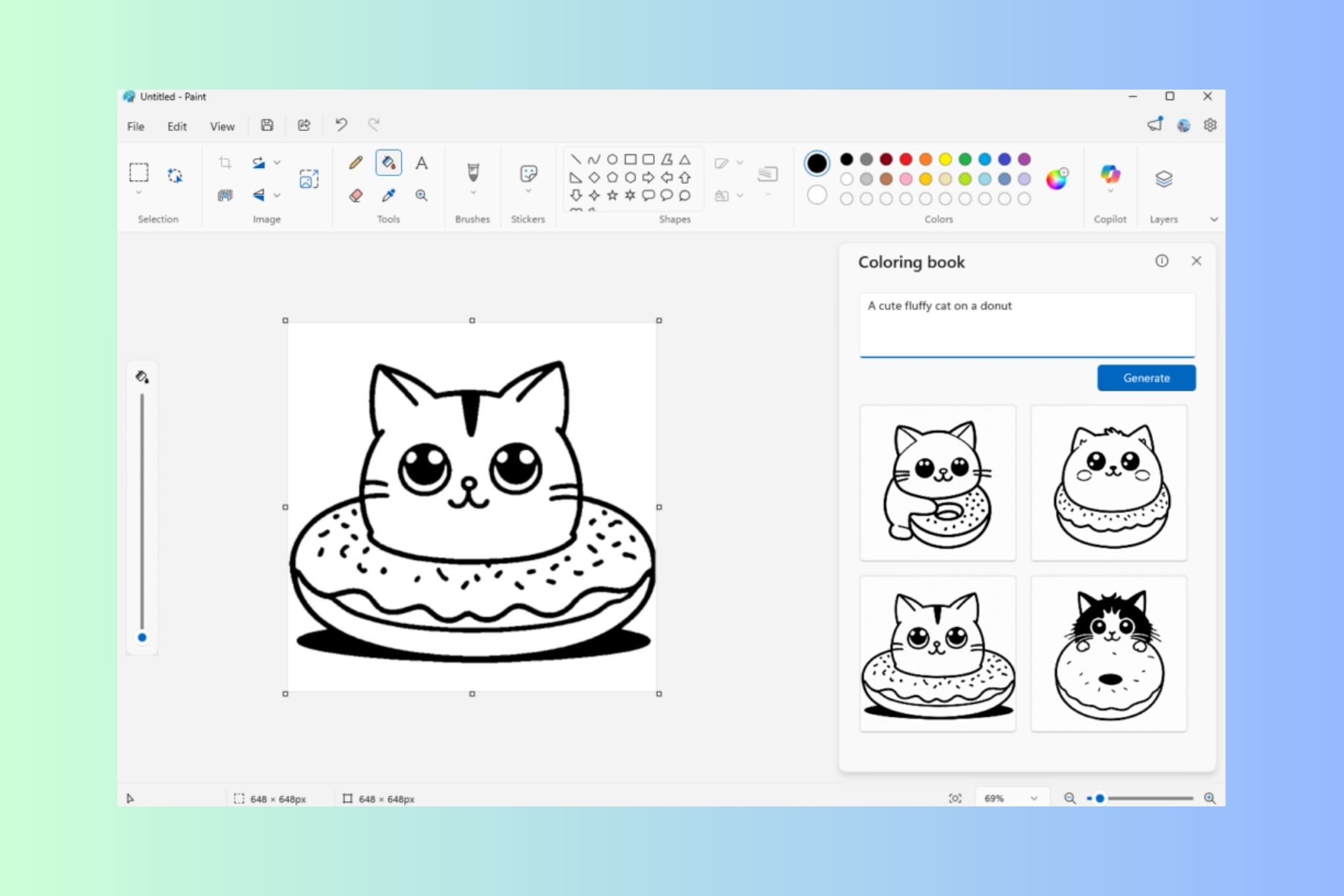This screenshot has width=1344, height=896.
Task: Click the Generate button
Action: 1146,378
